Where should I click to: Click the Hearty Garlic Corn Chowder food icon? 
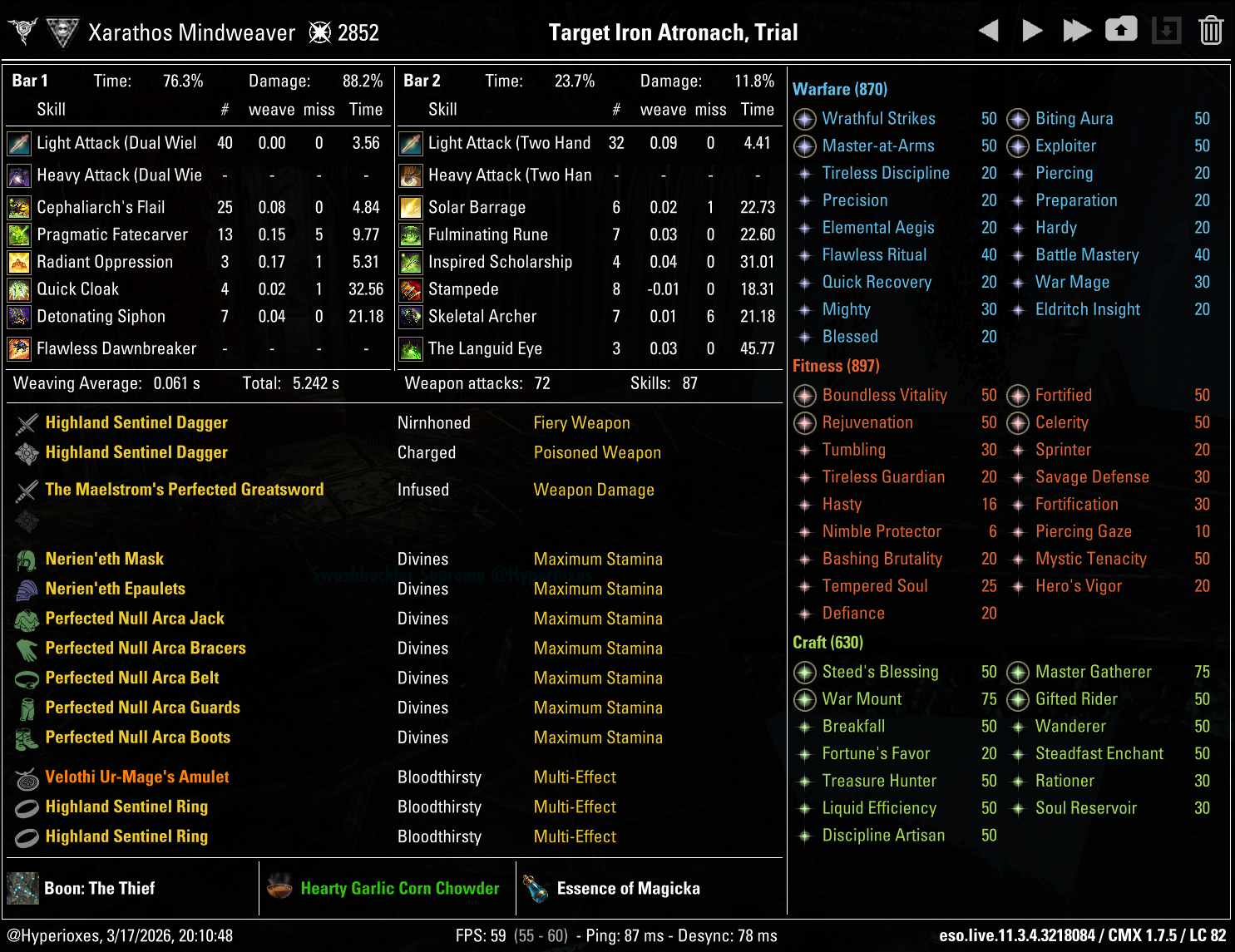279,888
